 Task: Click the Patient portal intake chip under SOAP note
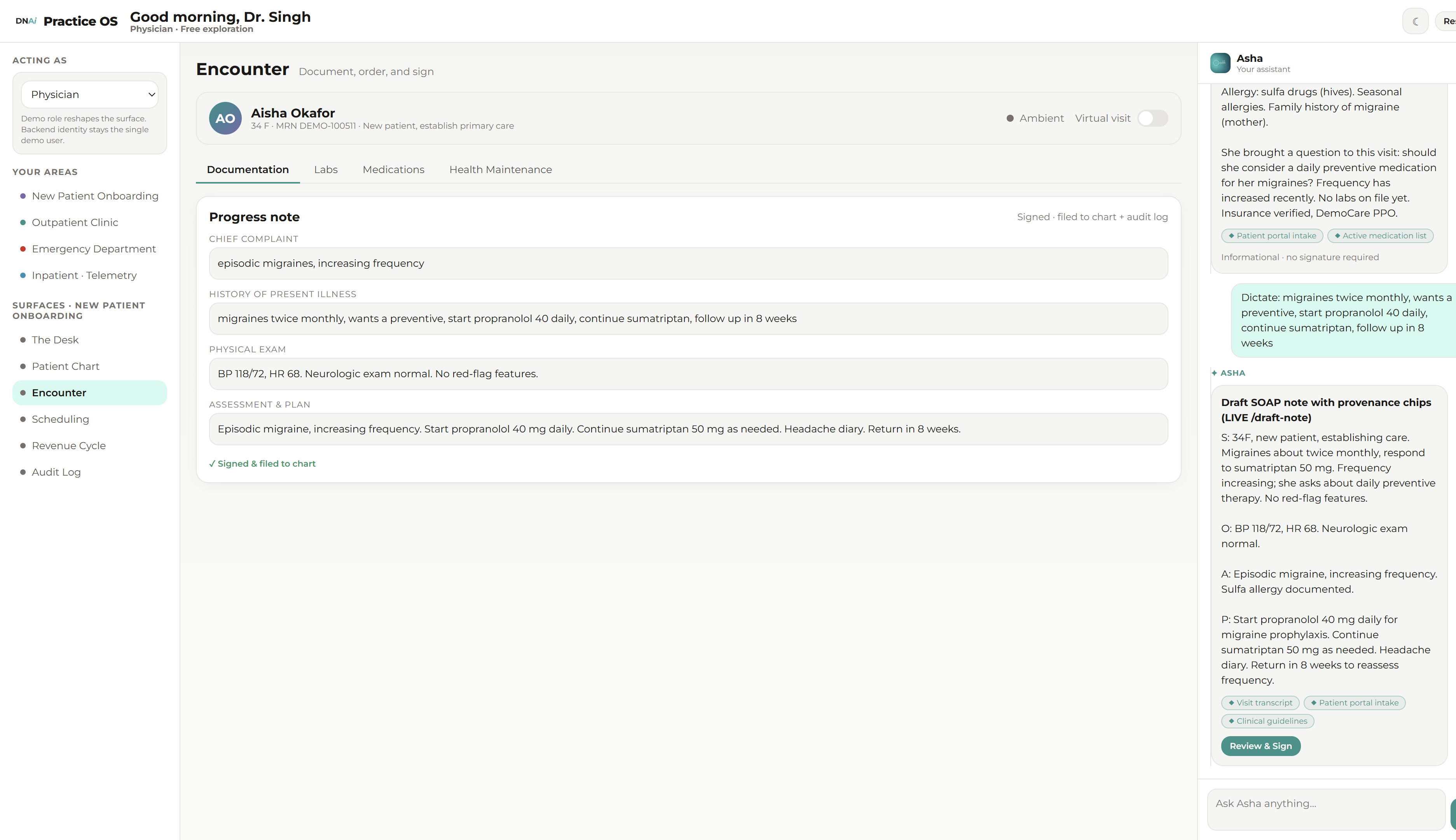[x=1354, y=703]
